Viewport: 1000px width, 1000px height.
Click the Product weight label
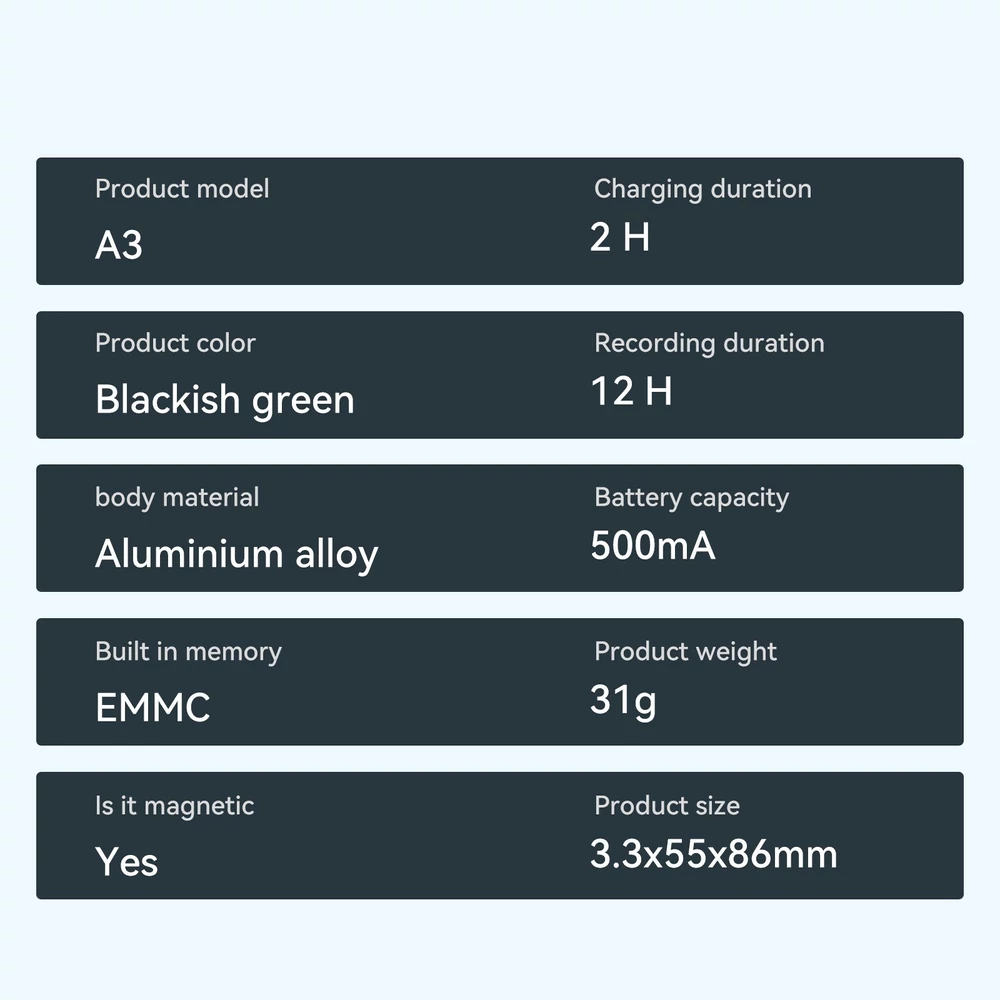click(x=686, y=652)
